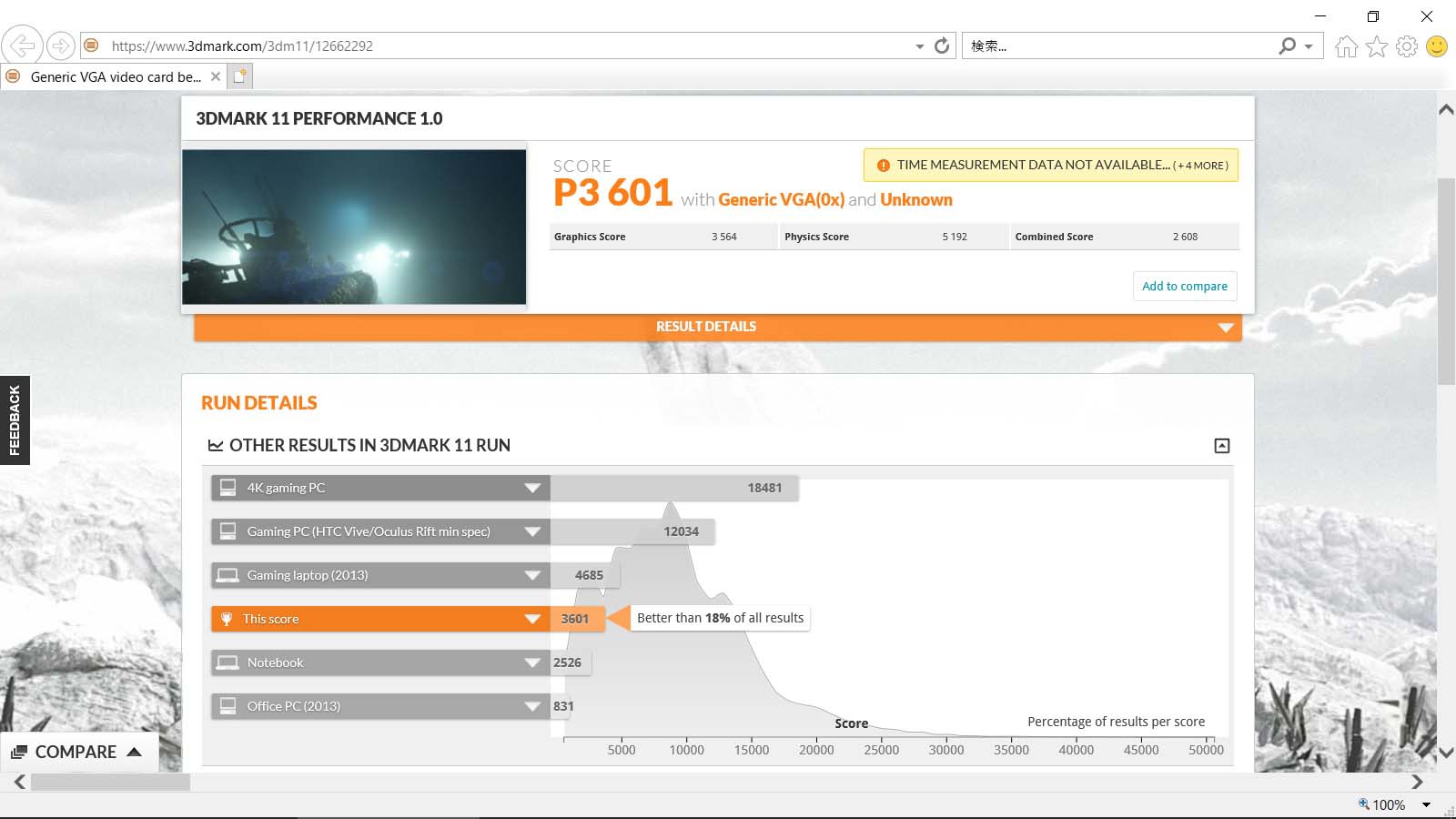Click the Better than 18% of all results label

tap(721, 618)
